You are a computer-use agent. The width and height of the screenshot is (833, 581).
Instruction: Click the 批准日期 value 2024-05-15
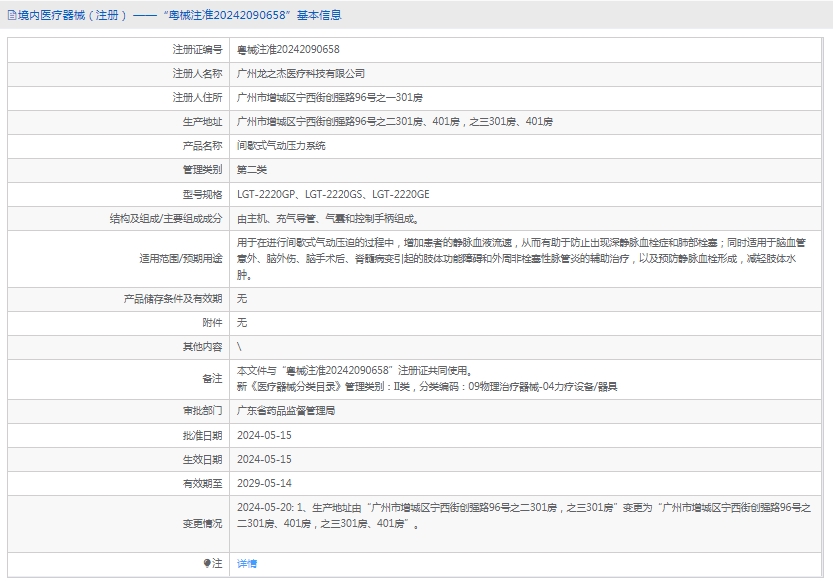coord(264,435)
